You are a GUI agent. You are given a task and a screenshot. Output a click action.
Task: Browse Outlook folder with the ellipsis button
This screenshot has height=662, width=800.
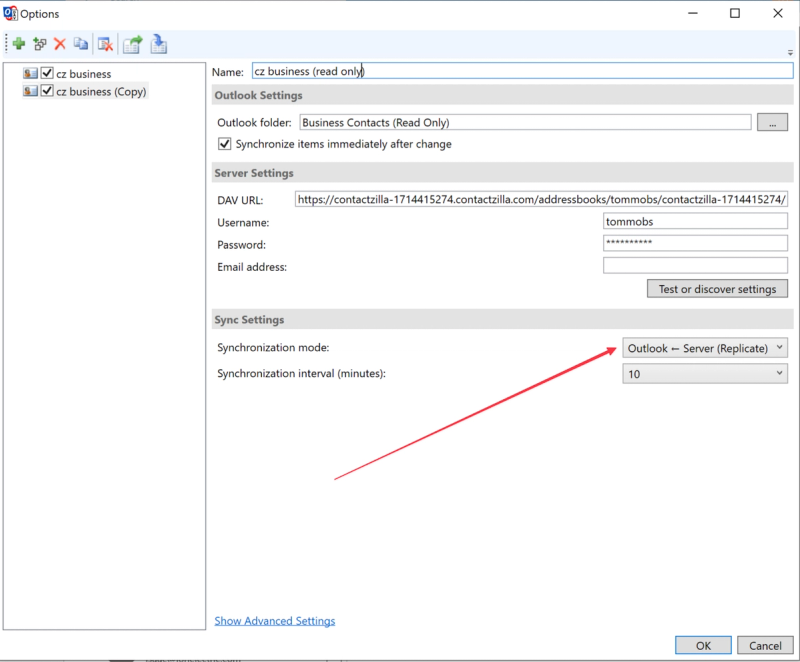(772, 122)
